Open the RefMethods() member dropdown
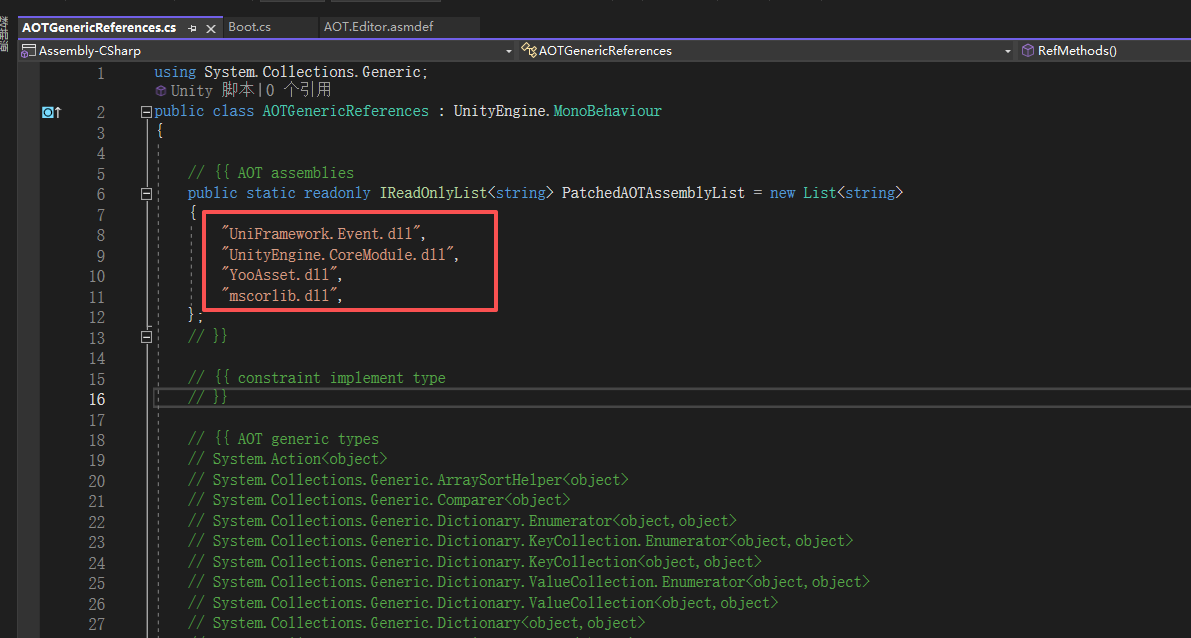Image resolution: width=1191 pixels, height=638 pixels. 1103,51
